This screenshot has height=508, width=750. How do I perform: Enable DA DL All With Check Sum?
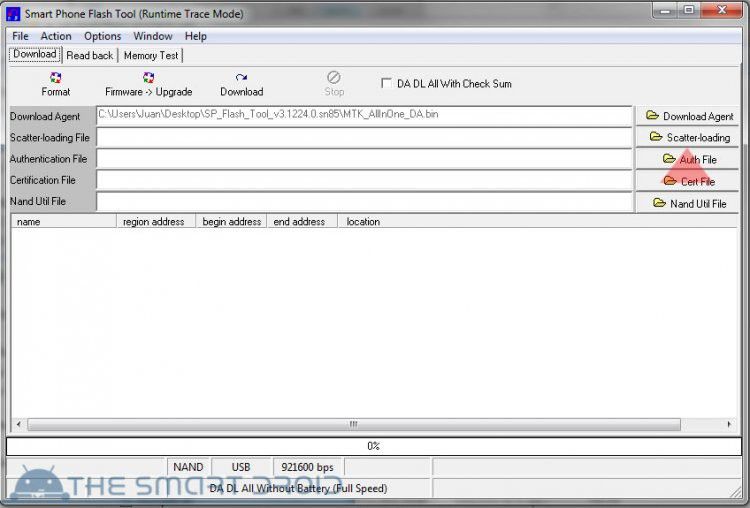pyautogui.click(x=386, y=83)
